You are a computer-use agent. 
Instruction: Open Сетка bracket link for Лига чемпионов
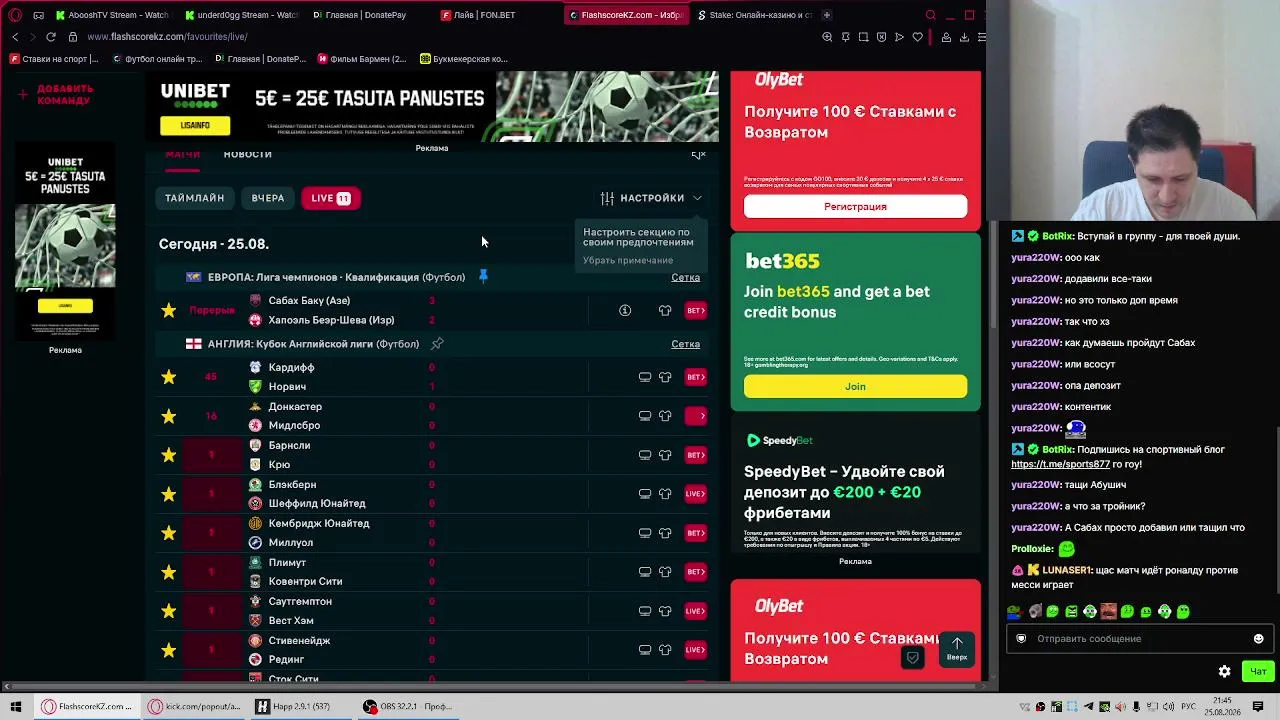click(685, 277)
